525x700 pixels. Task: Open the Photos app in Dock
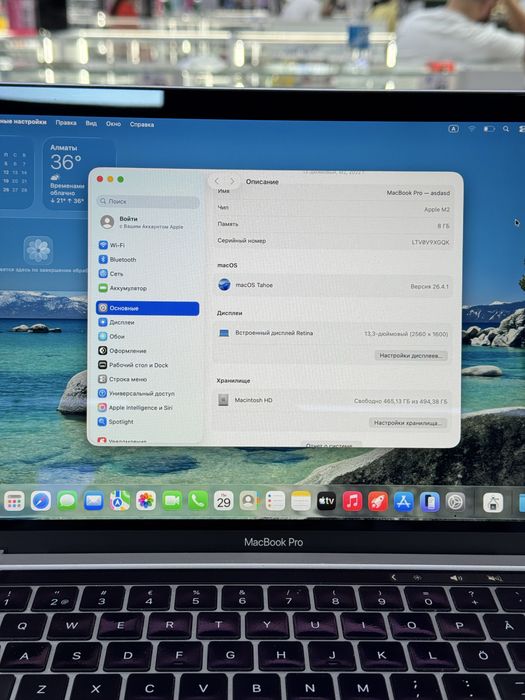[x=146, y=501]
